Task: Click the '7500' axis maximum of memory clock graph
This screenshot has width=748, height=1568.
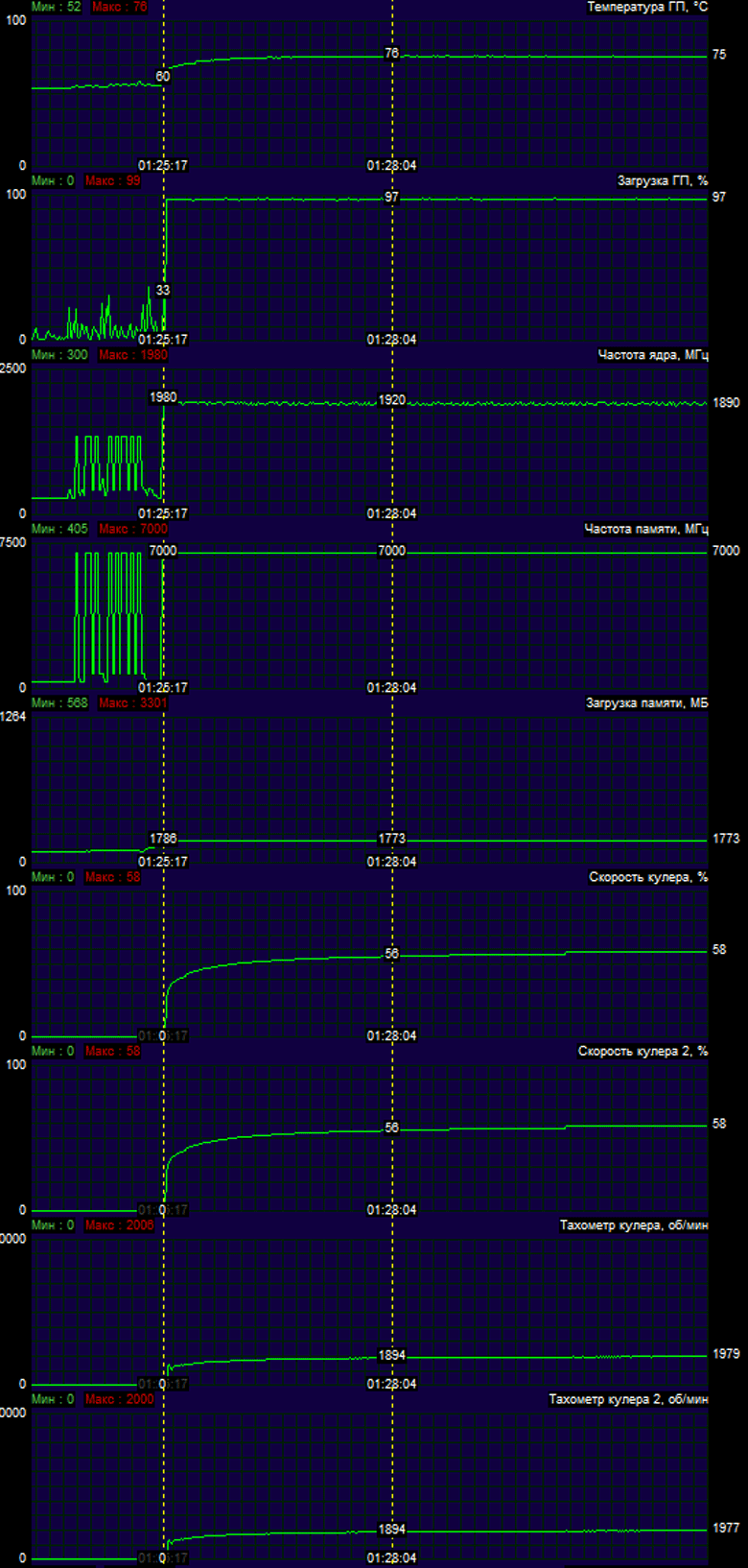Action: pos(12,542)
